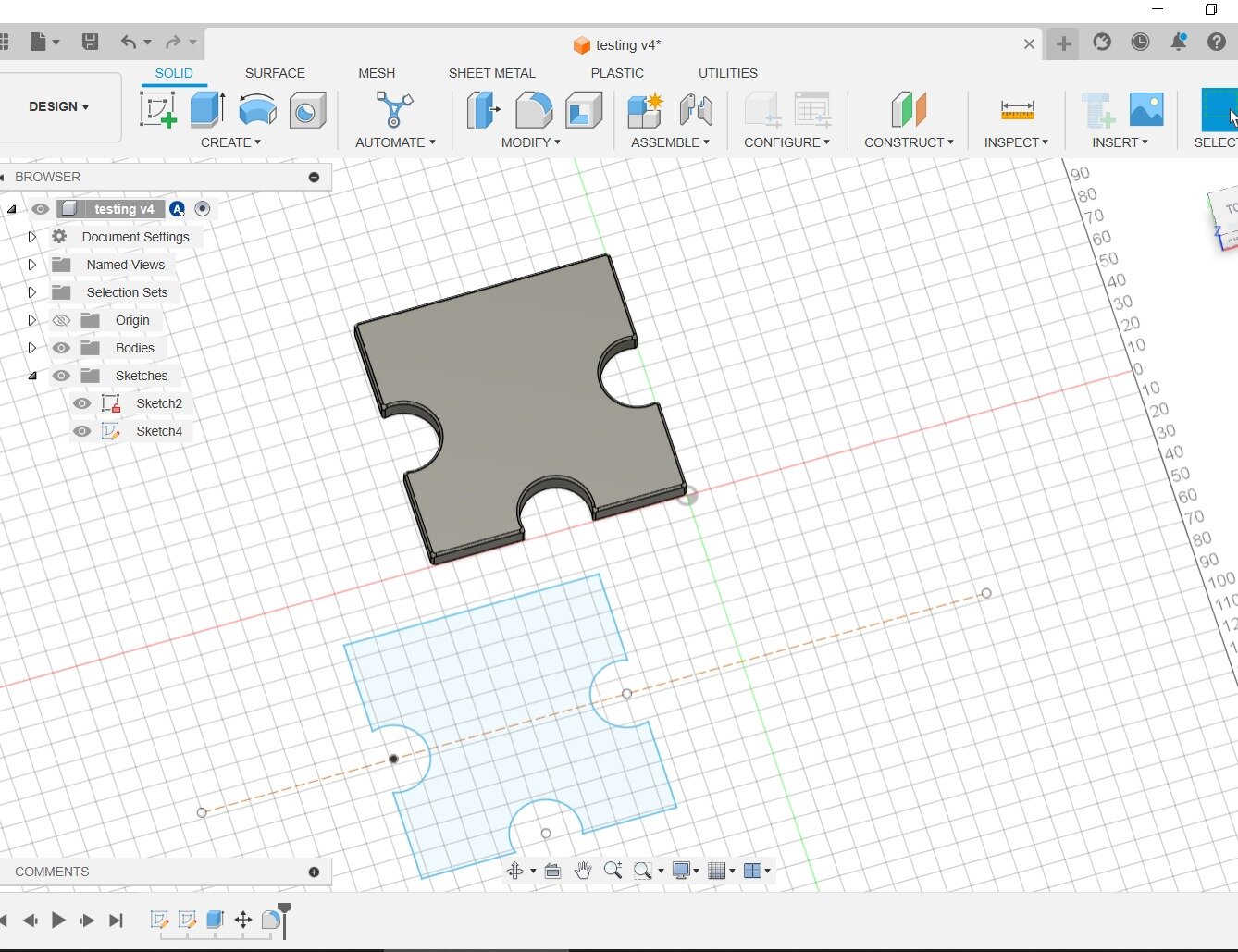Click the Save disk icon
1238x952 pixels.
click(x=90, y=42)
